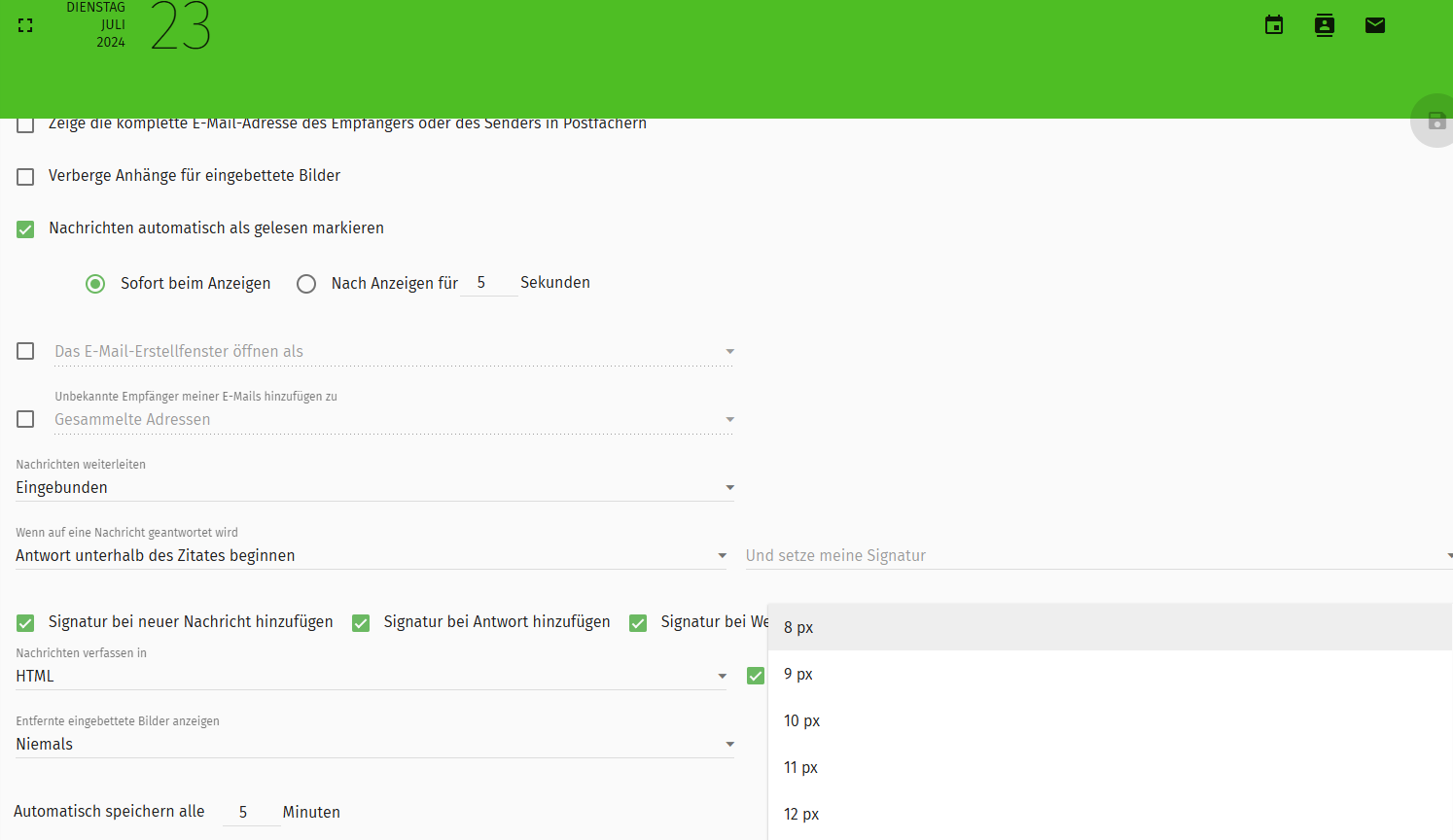
Task: Click the seconds field after 'Nach Anzeigen für'
Action: click(x=488, y=283)
